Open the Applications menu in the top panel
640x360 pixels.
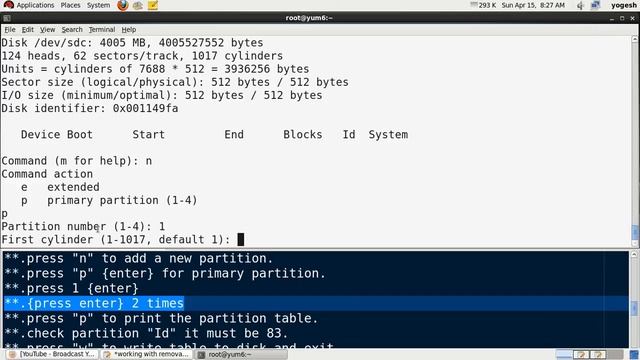(x=35, y=5)
